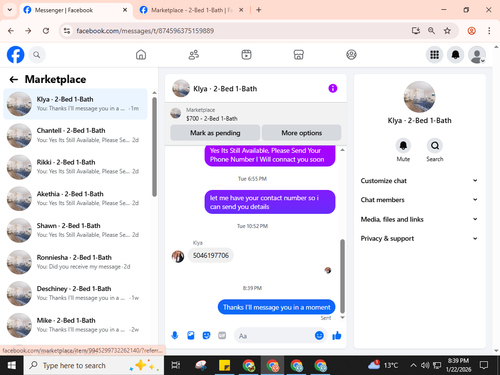500x375 pixels.
Task: Open Chantell 2-Bed 1-Bath conversation
Action: coord(75,135)
